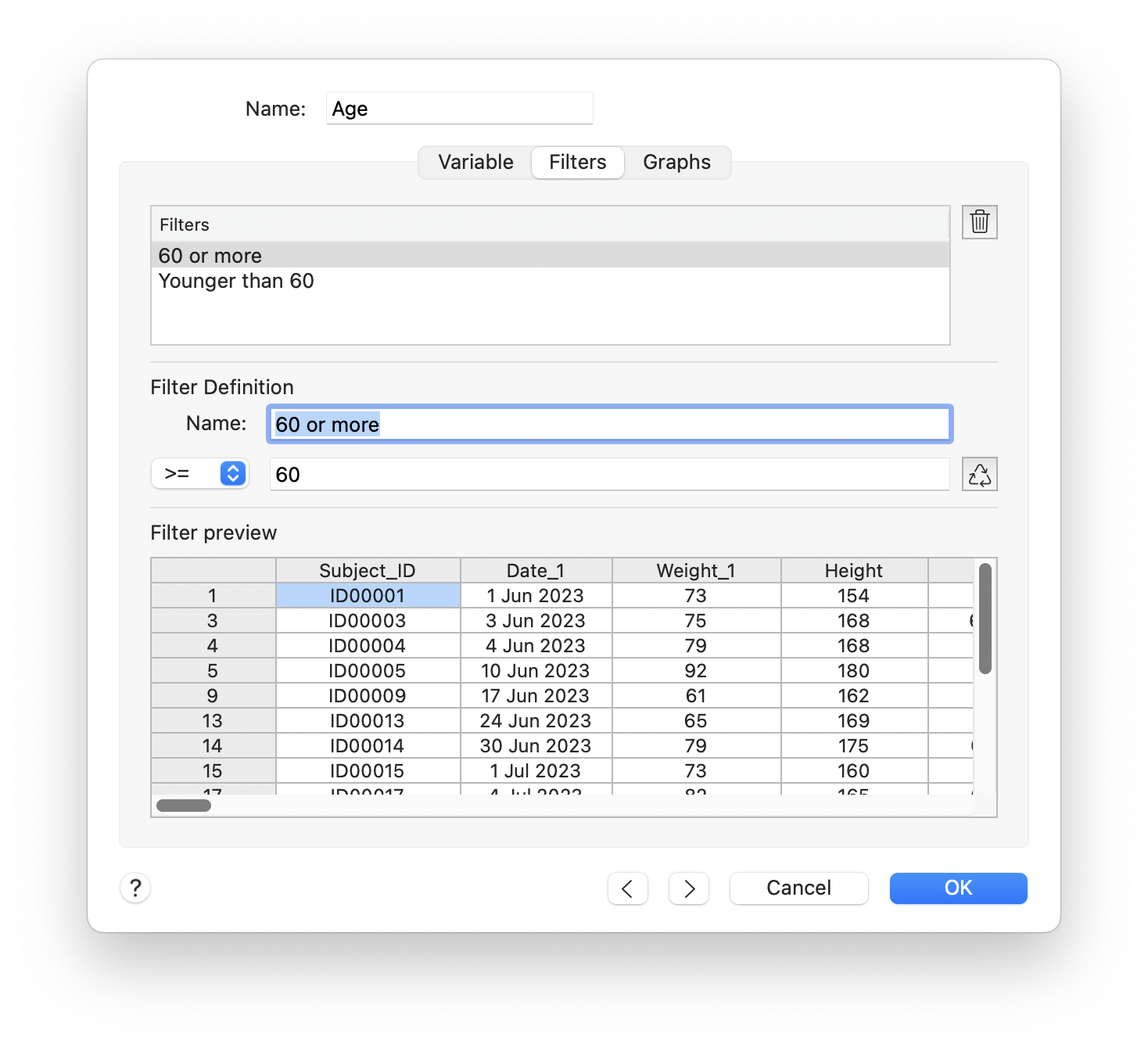Click the variable Name field containing Age
The height and width of the screenshot is (1048, 1148).
point(459,109)
